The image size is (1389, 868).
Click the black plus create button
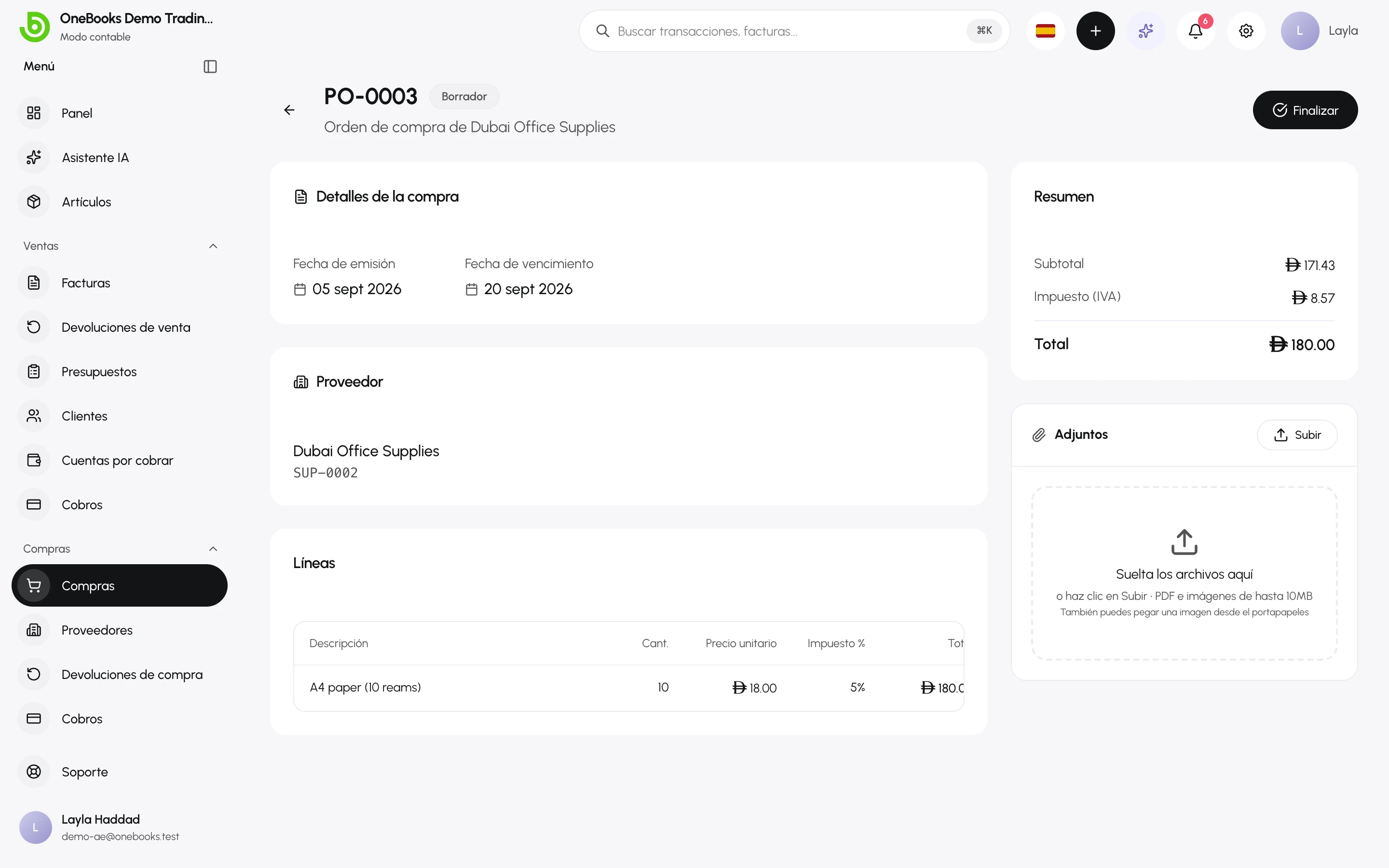click(1095, 30)
